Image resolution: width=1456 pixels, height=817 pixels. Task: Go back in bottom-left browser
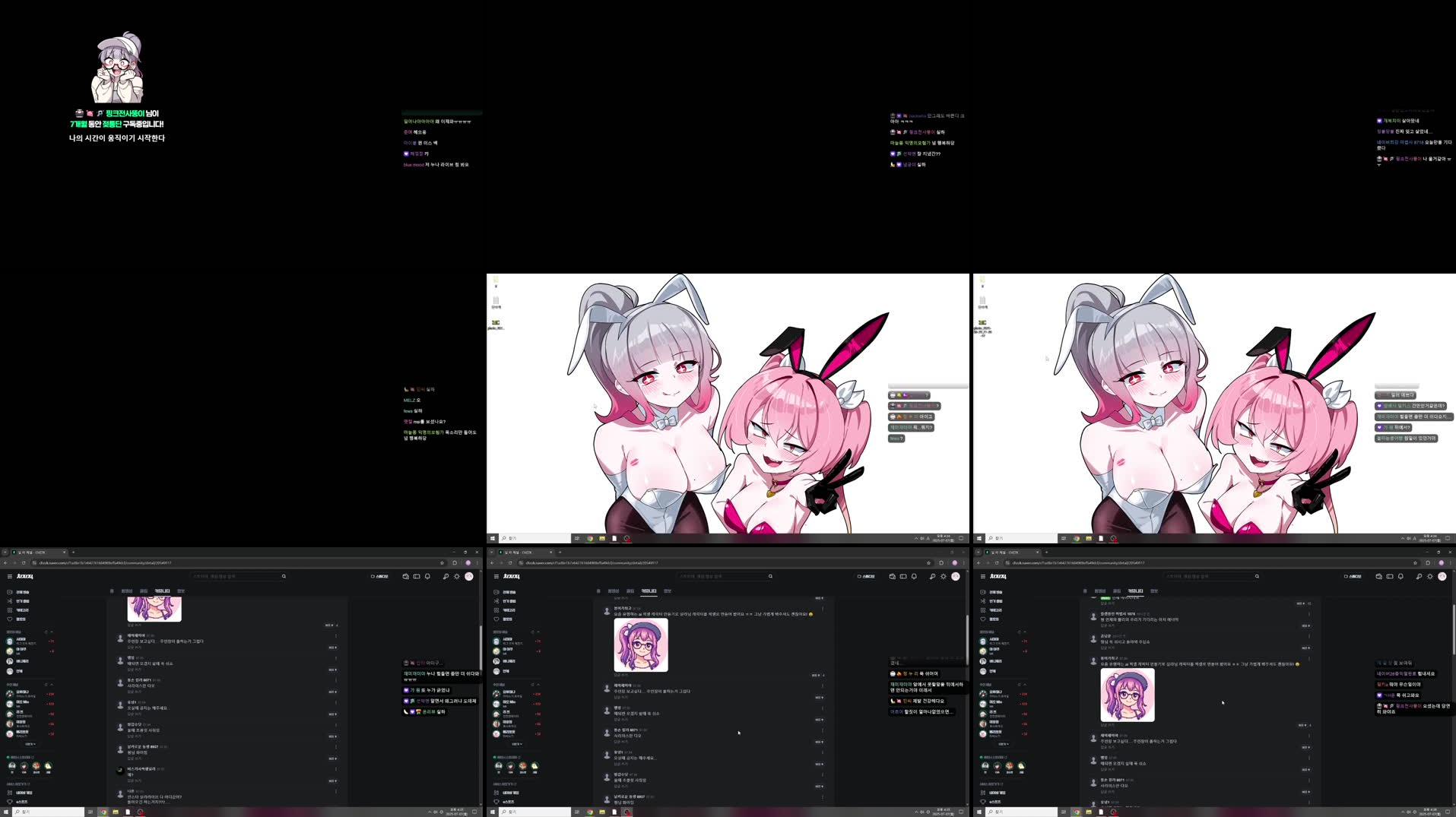click(x=5, y=563)
